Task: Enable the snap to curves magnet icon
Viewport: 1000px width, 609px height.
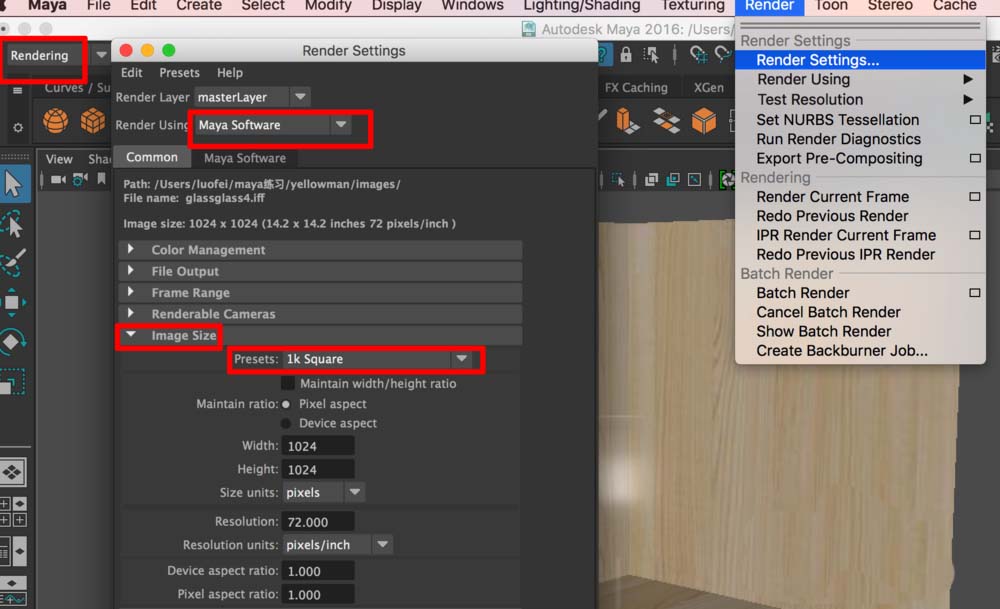Action: point(723,55)
